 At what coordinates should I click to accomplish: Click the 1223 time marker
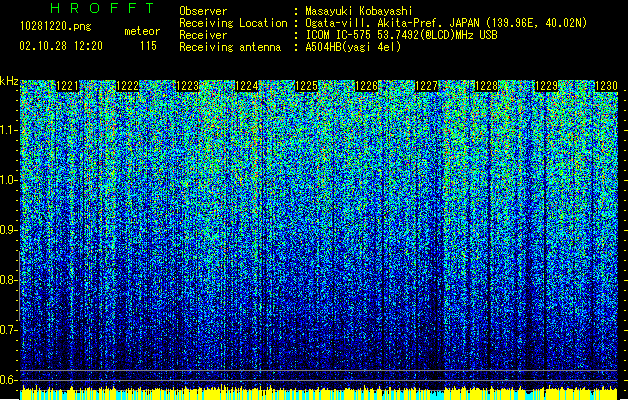[187, 86]
